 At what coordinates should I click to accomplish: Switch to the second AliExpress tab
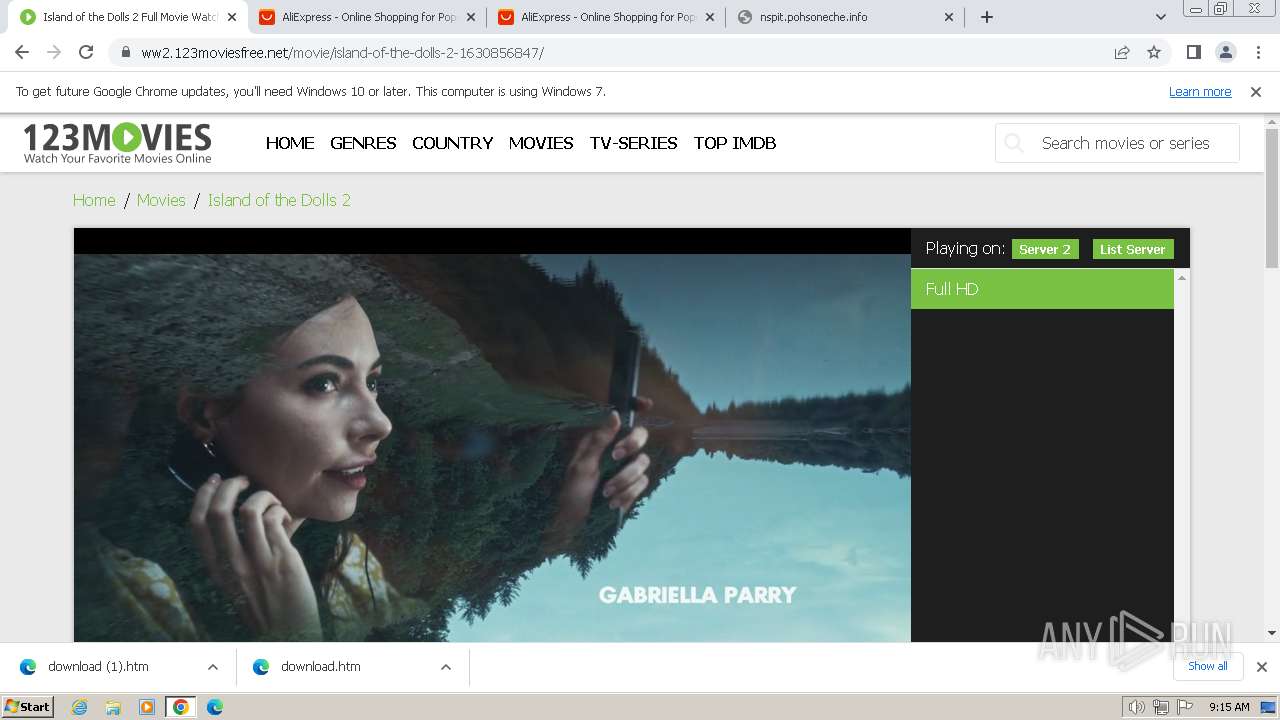(x=606, y=17)
